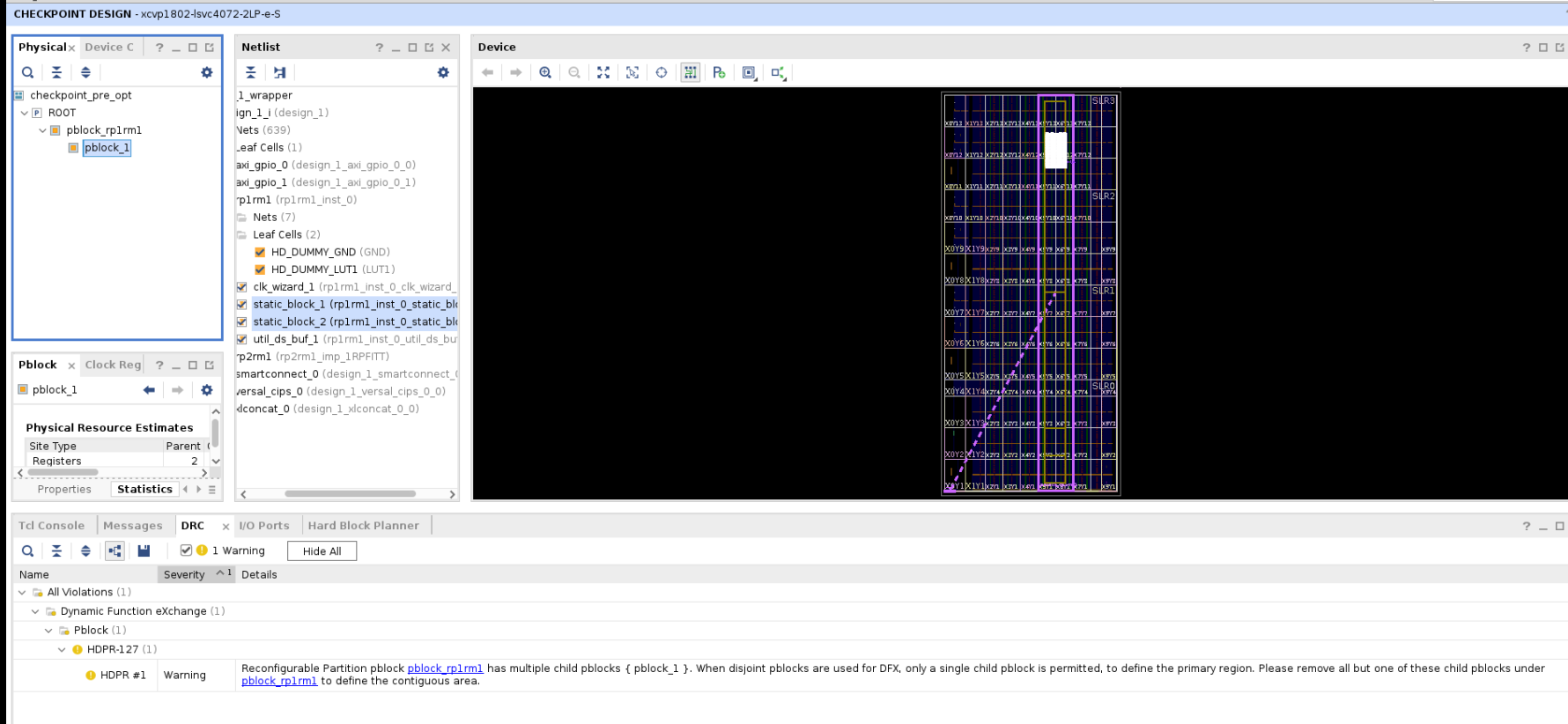1568x724 pixels.
Task: Open first pblock_rp1rm1 link in warning details
Action: click(445, 669)
